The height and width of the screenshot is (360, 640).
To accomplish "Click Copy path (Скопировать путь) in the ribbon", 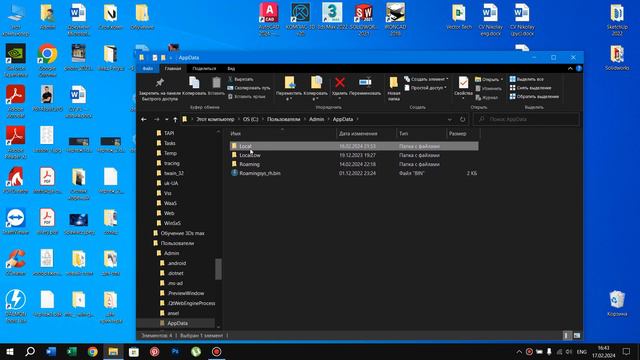I will click(249, 88).
